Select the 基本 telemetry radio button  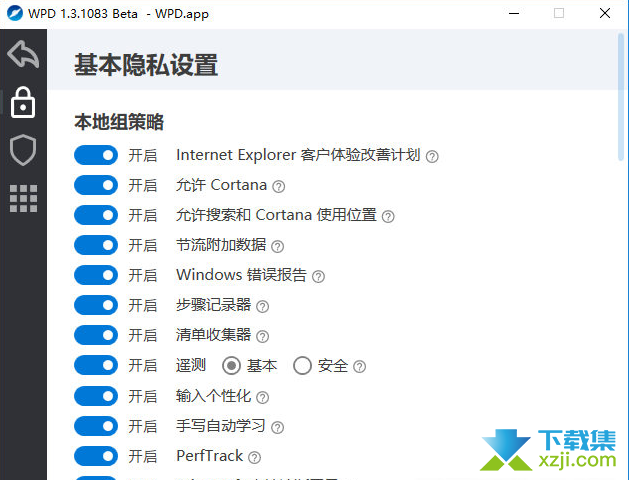pos(231,366)
